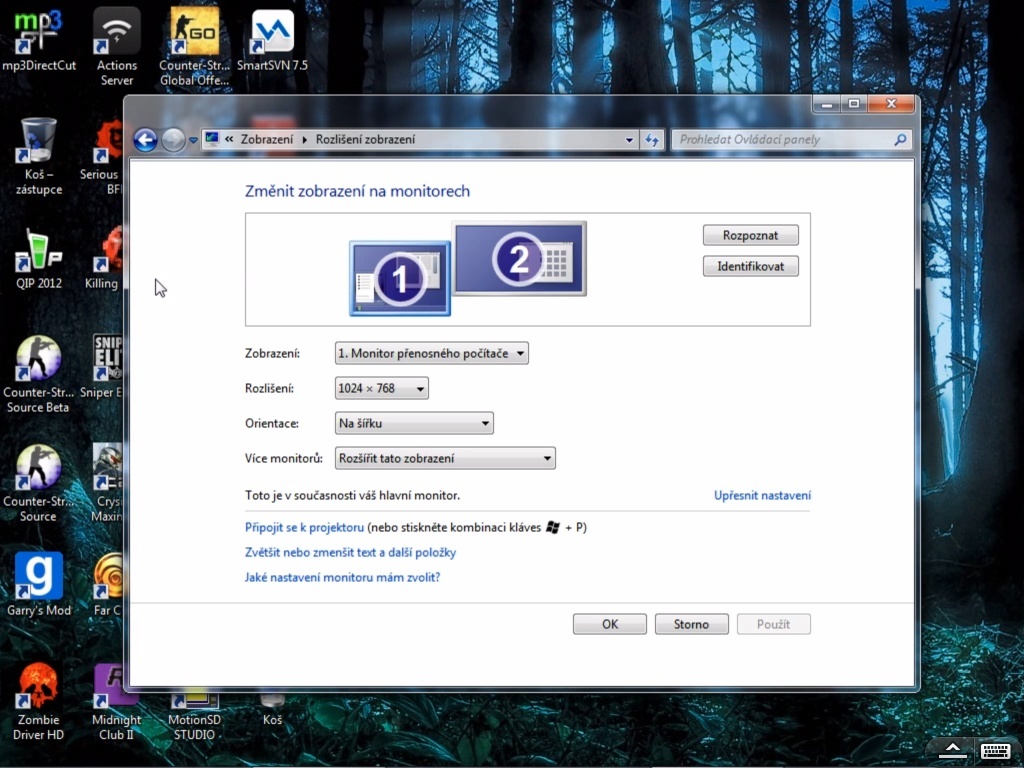Click the Rozpoznat button
Screen dimensions: 1024x768
pos(750,234)
